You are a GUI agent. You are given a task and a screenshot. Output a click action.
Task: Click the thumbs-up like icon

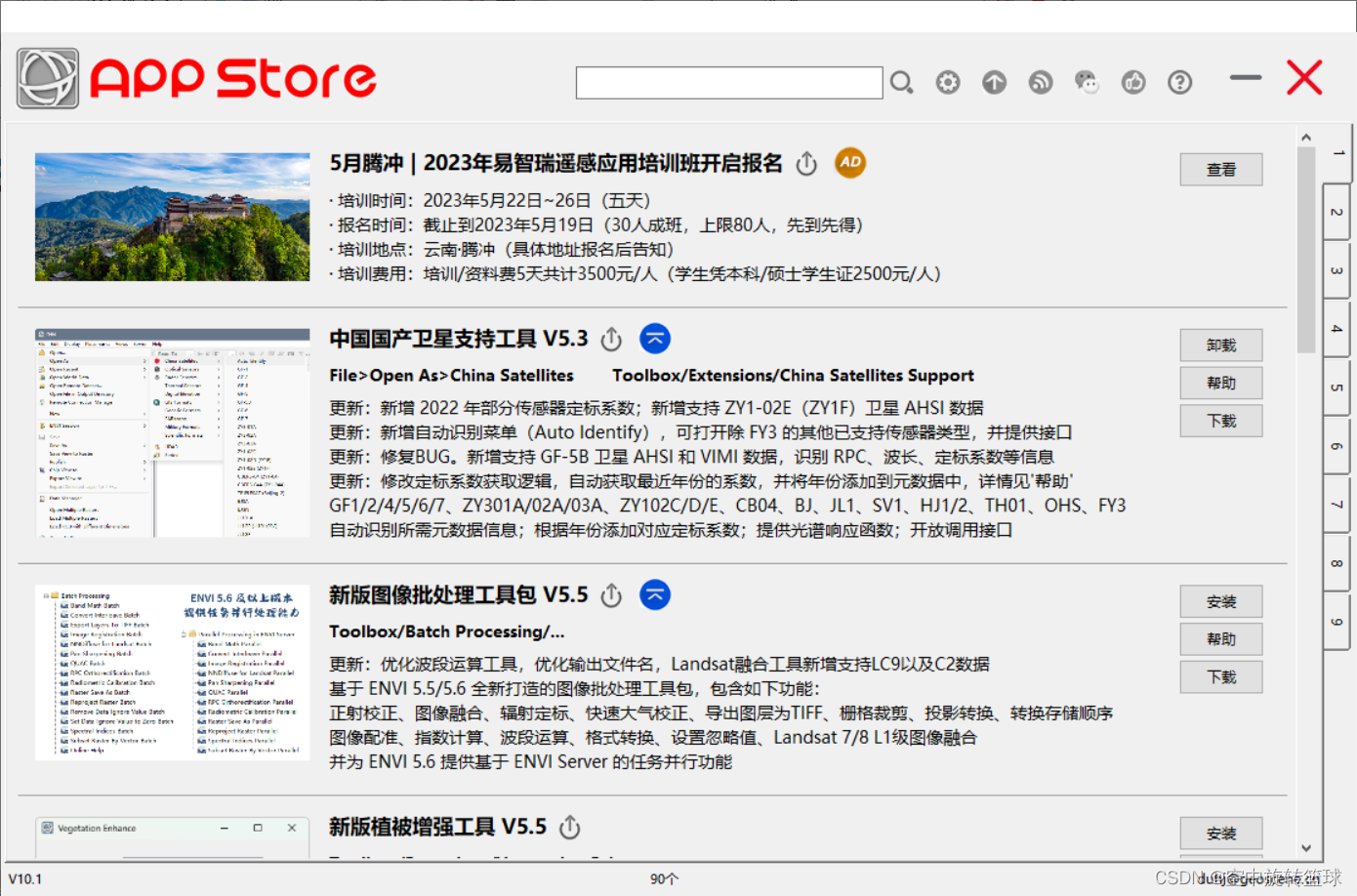(x=1133, y=83)
